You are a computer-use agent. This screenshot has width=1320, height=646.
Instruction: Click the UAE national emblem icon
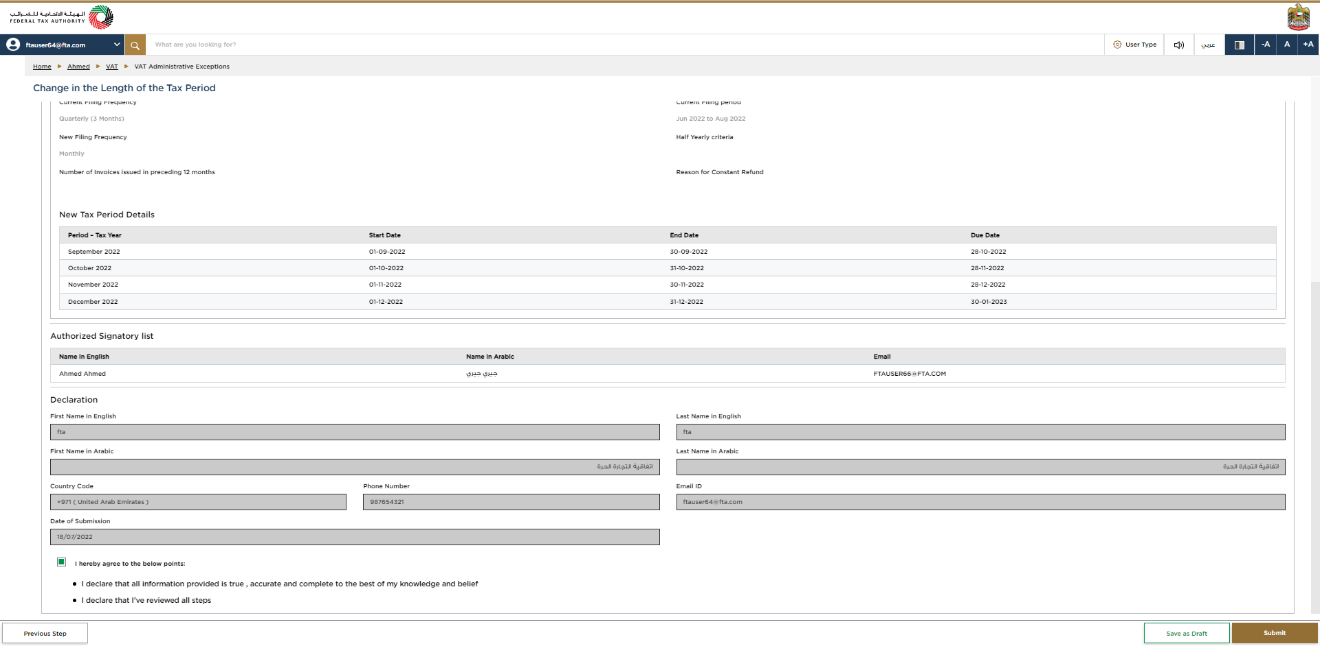[1298, 17]
